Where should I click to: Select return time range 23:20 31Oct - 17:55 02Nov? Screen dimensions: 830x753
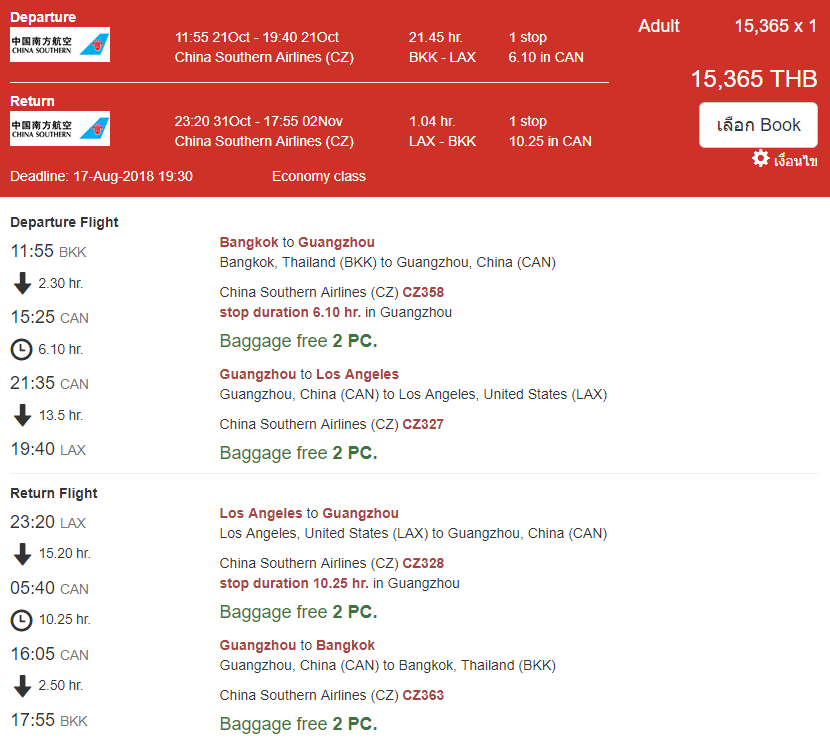tap(259, 122)
